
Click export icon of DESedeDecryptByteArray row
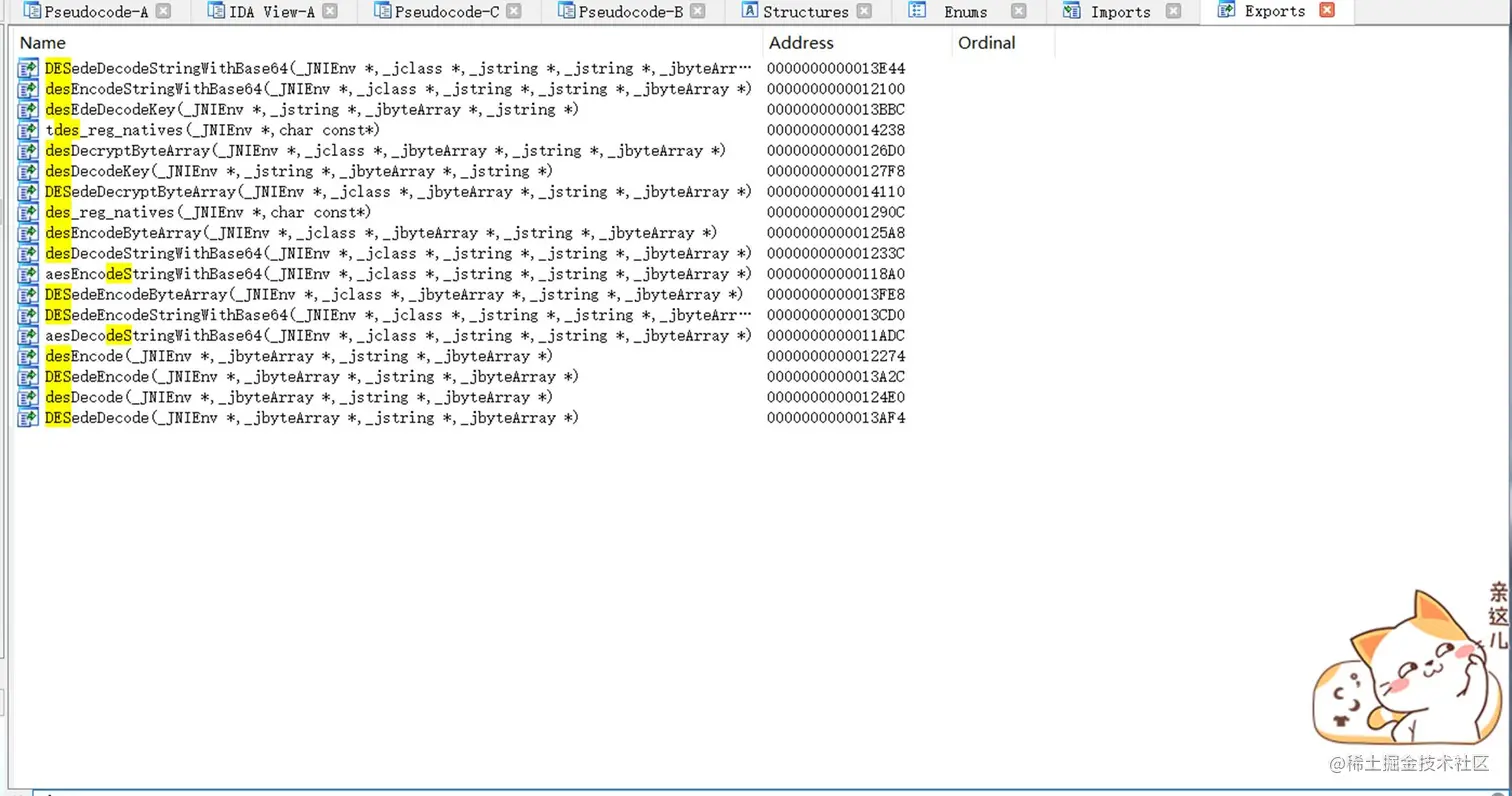coord(28,192)
